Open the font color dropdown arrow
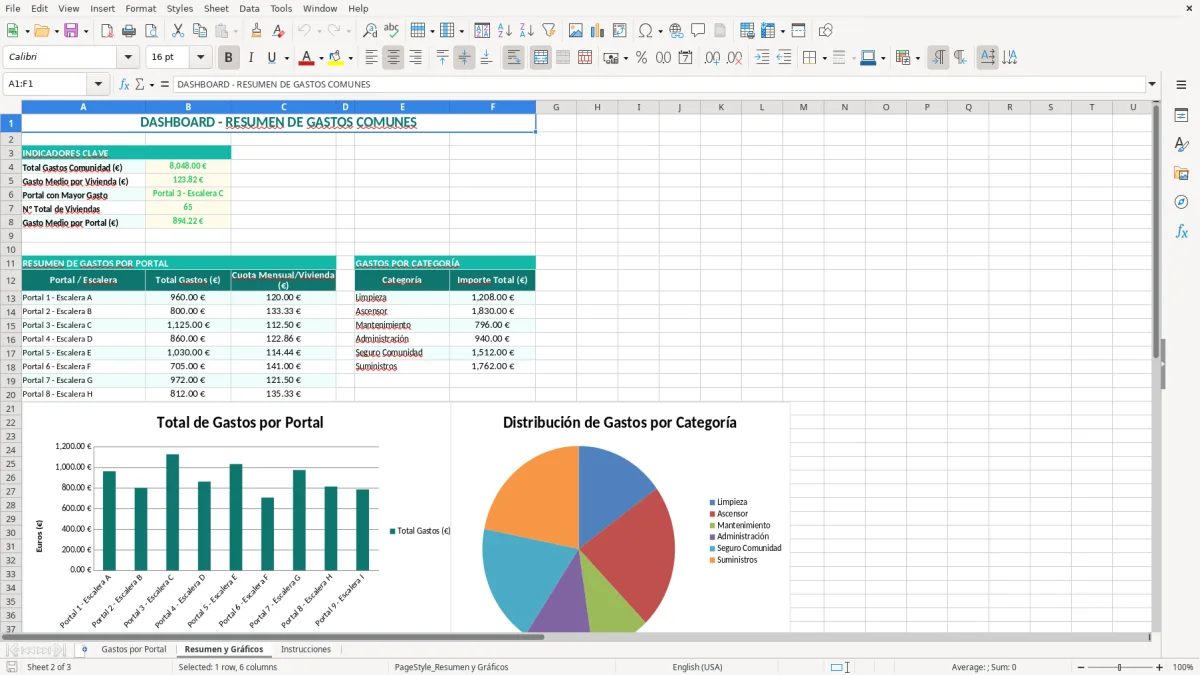 [x=320, y=58]
